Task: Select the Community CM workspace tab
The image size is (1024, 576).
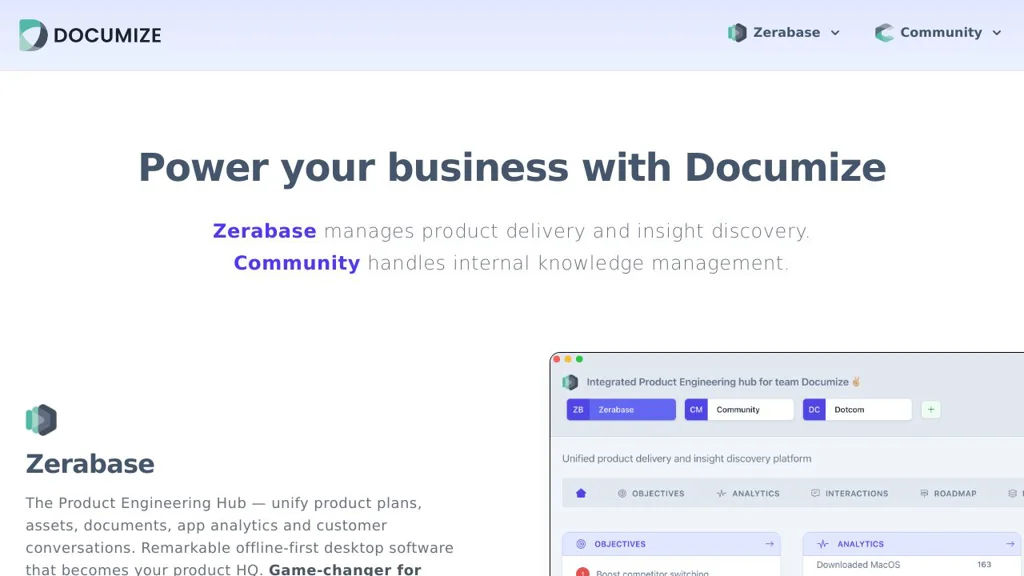Action: (x=739, y=409)
